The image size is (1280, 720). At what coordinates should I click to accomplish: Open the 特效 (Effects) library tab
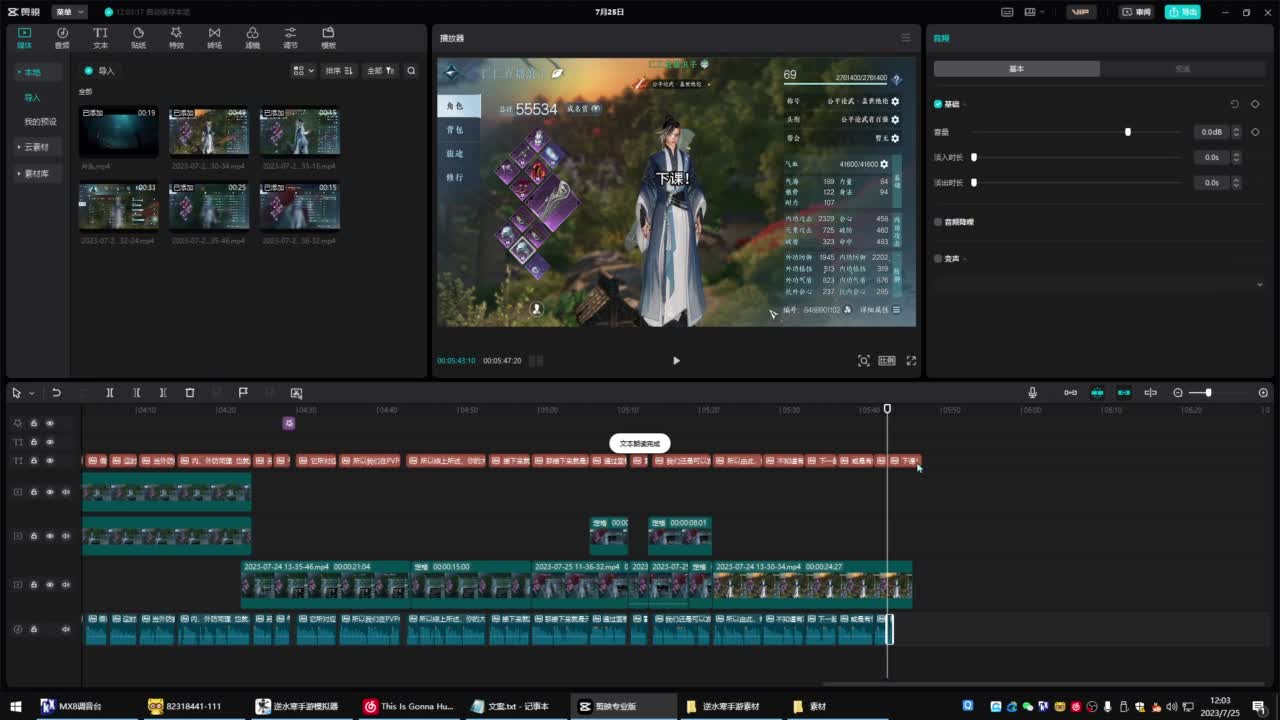[x=176, y=38]
